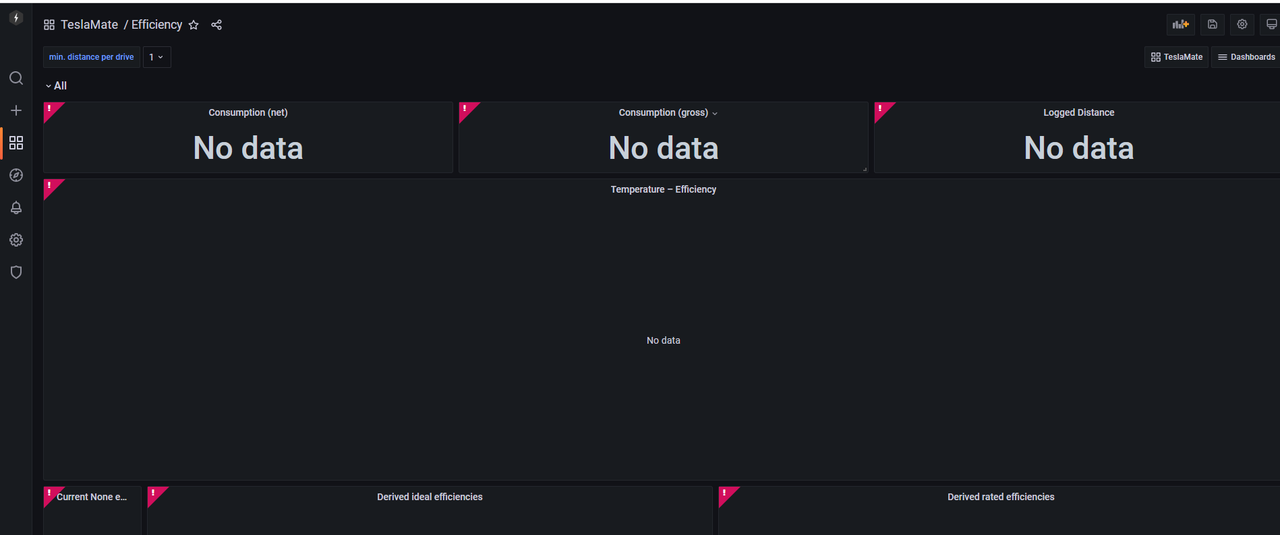Viewport: 1280px width, 535px height.
Task: Click No data in Consumption (net) panel
Action: tap(248, 148)
